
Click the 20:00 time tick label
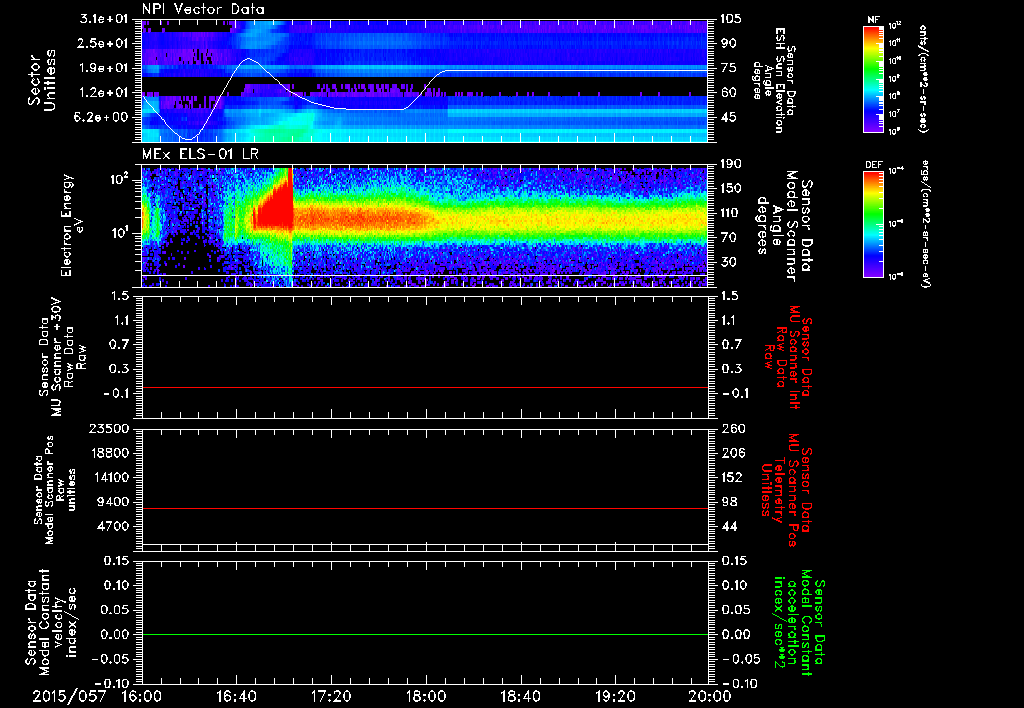pyautogui.click(x=710, y=696)
